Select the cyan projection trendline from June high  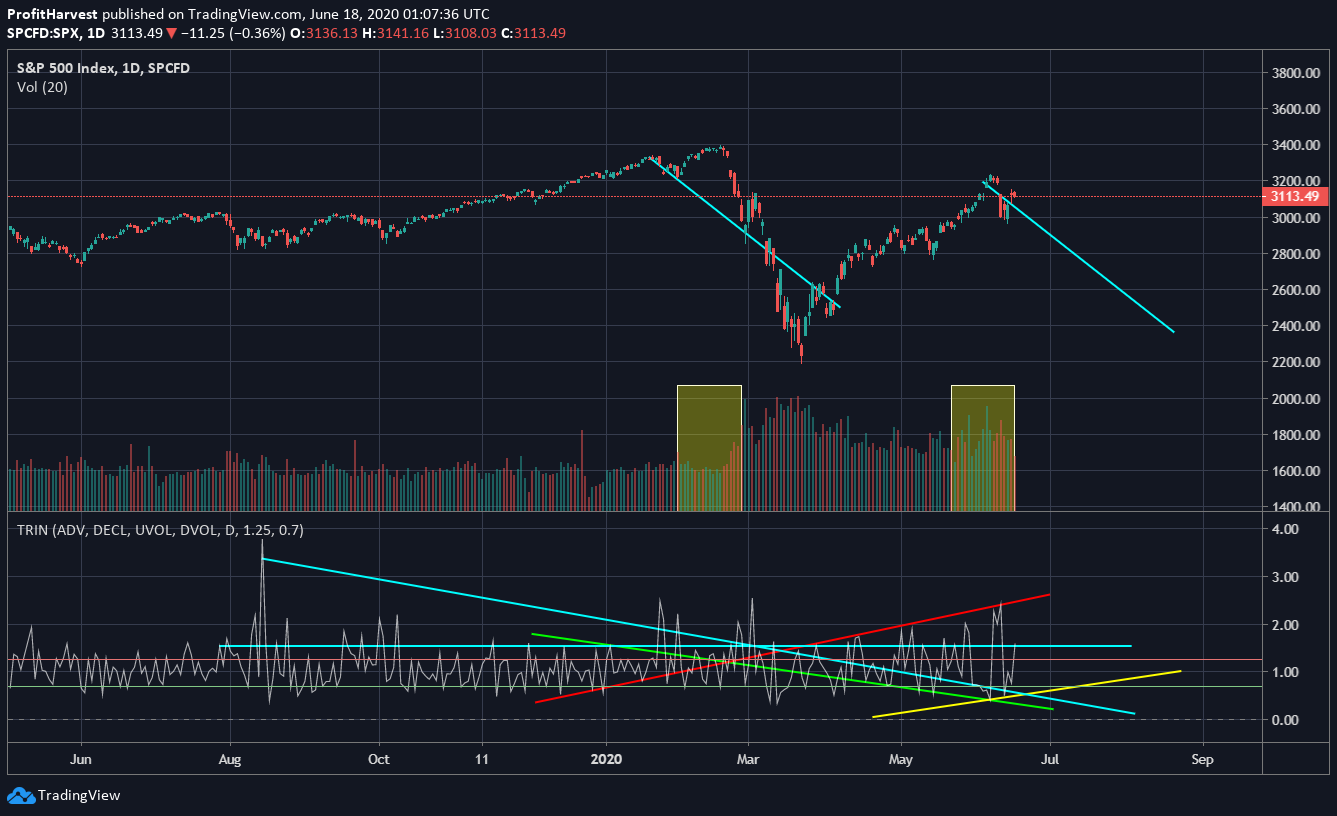pyautogui.click(x=1078, y=255)
